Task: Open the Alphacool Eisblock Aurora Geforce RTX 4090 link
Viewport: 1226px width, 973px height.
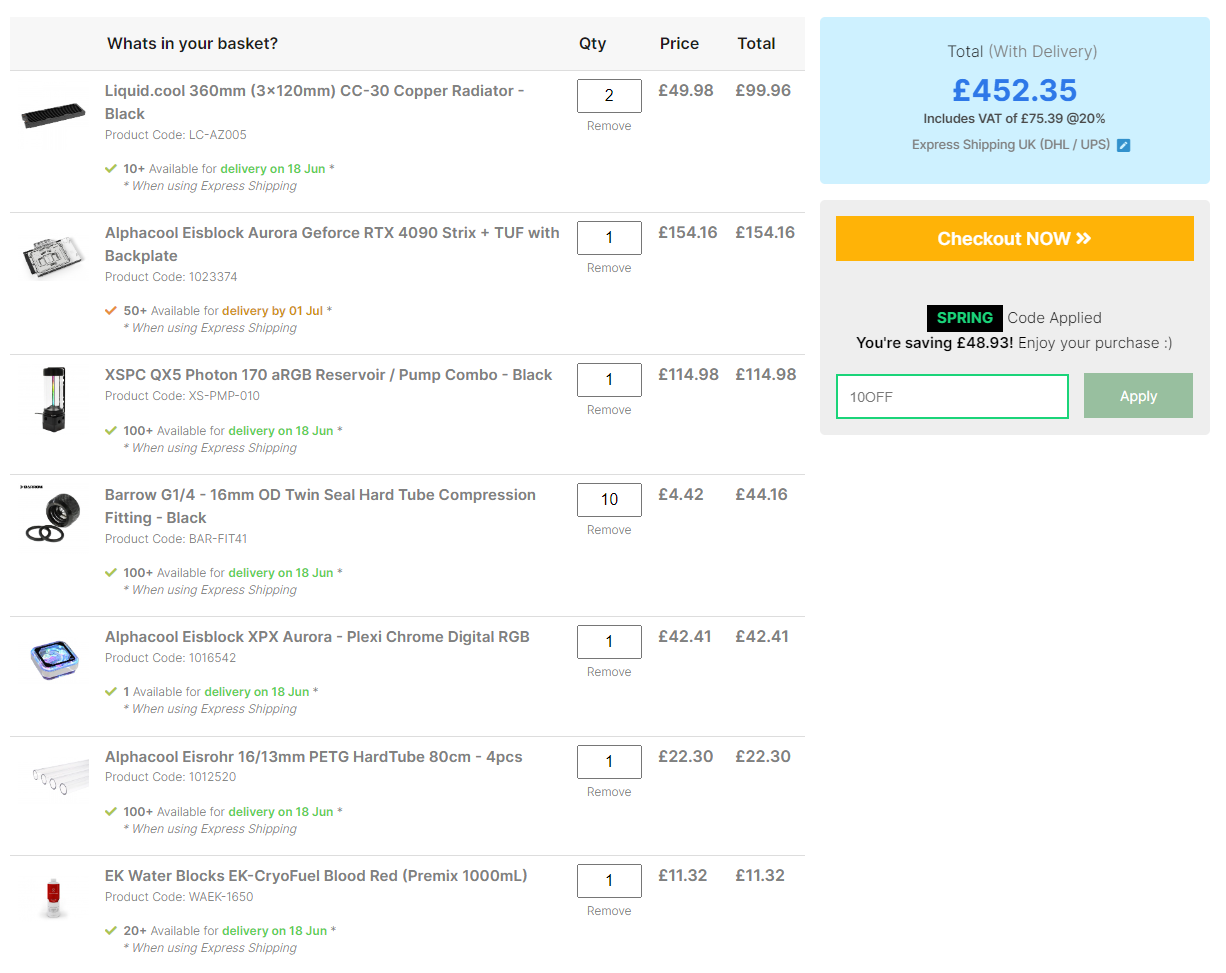Action: pos(332,244)
